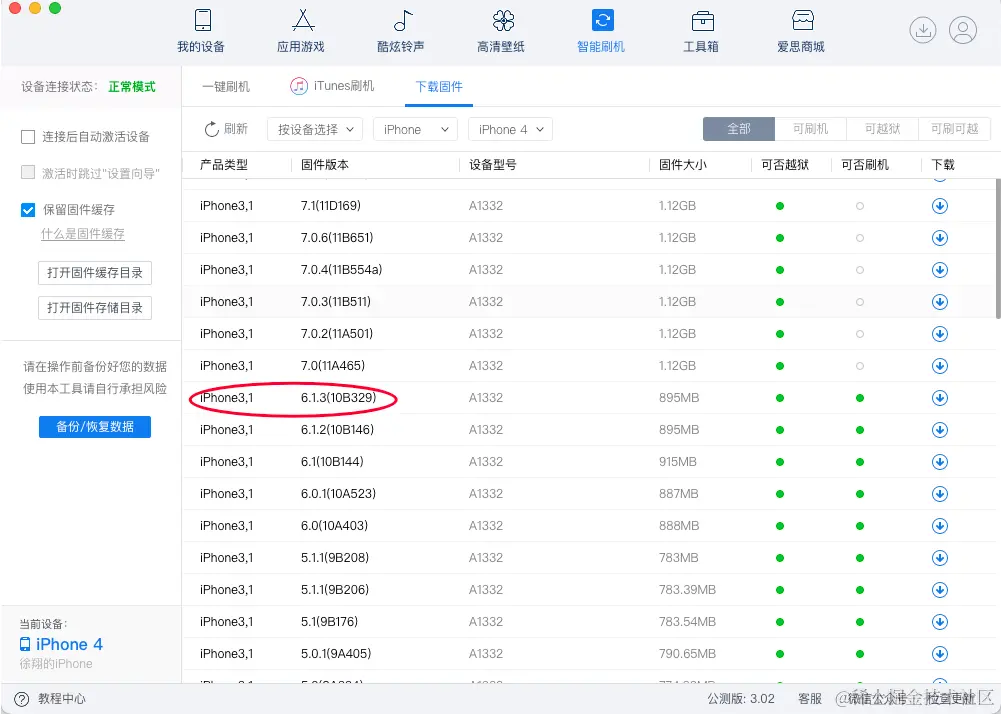Visit the 爱思商城 store
1001x714 pixels.
pos(801,31)
